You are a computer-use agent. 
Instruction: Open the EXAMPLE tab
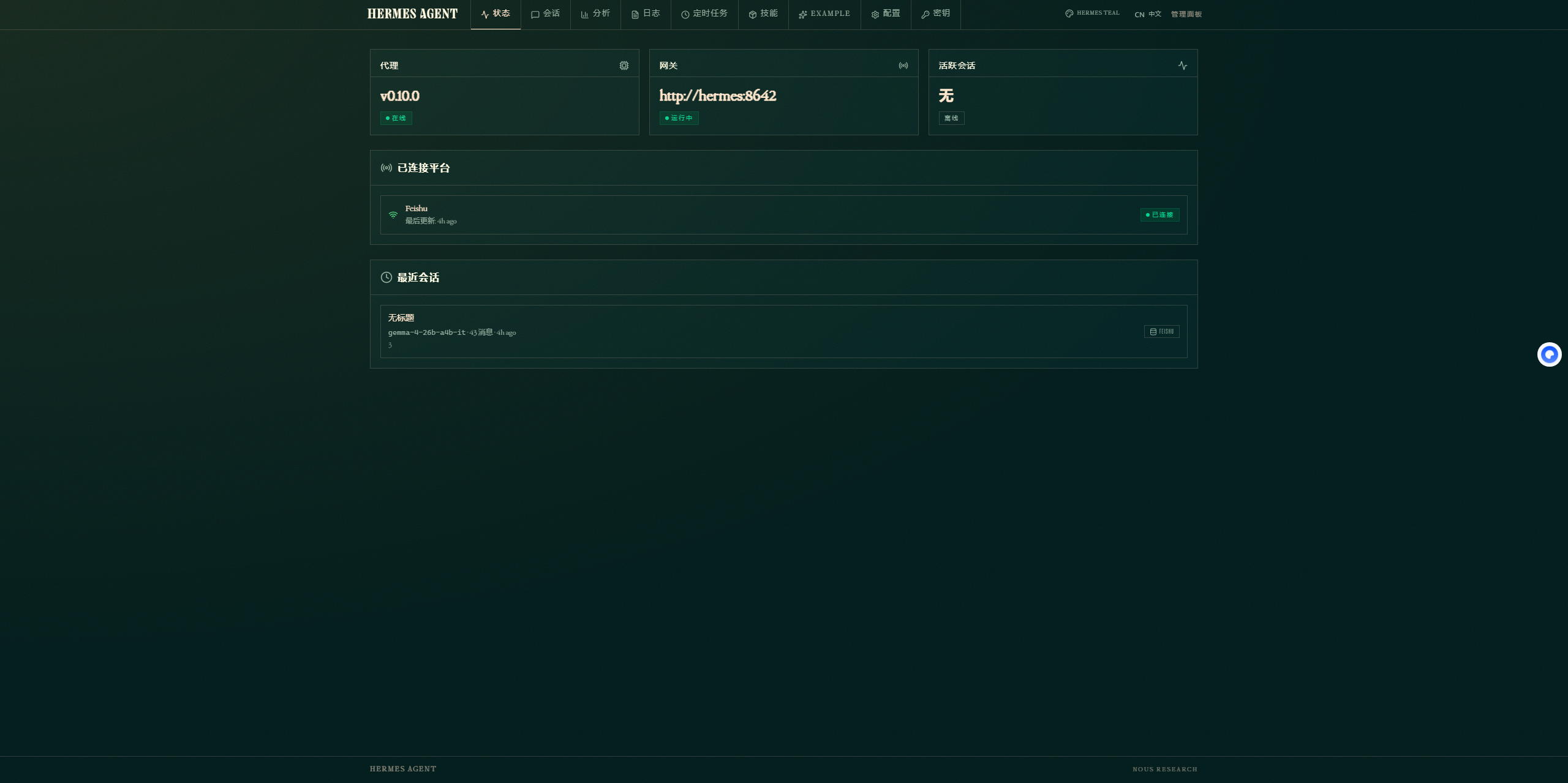pos(824,13)
